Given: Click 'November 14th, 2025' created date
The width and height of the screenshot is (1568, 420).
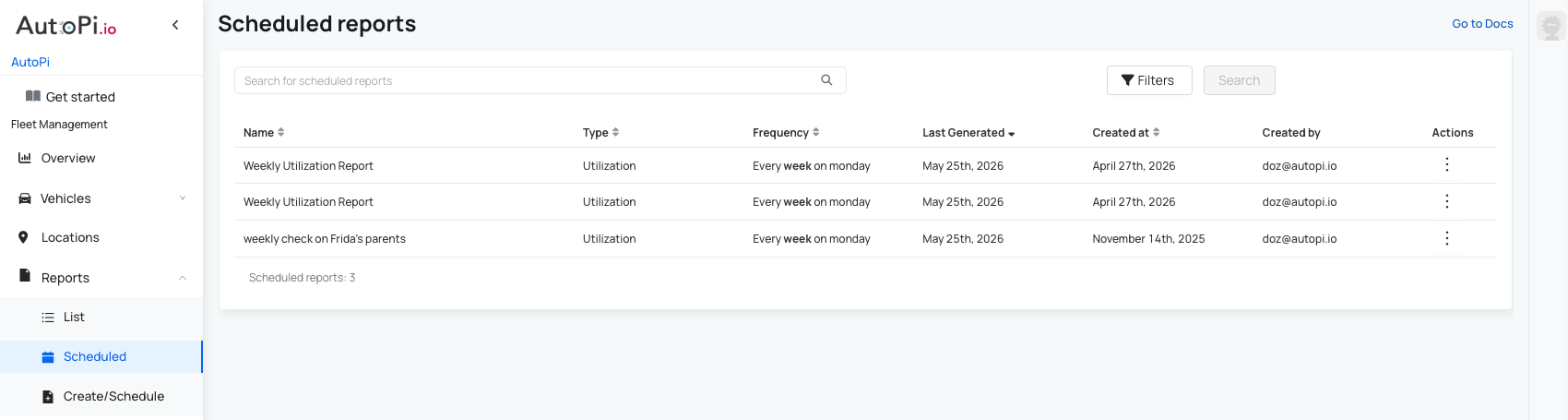Looking at the screenshot, I should tap(1148, 239).
